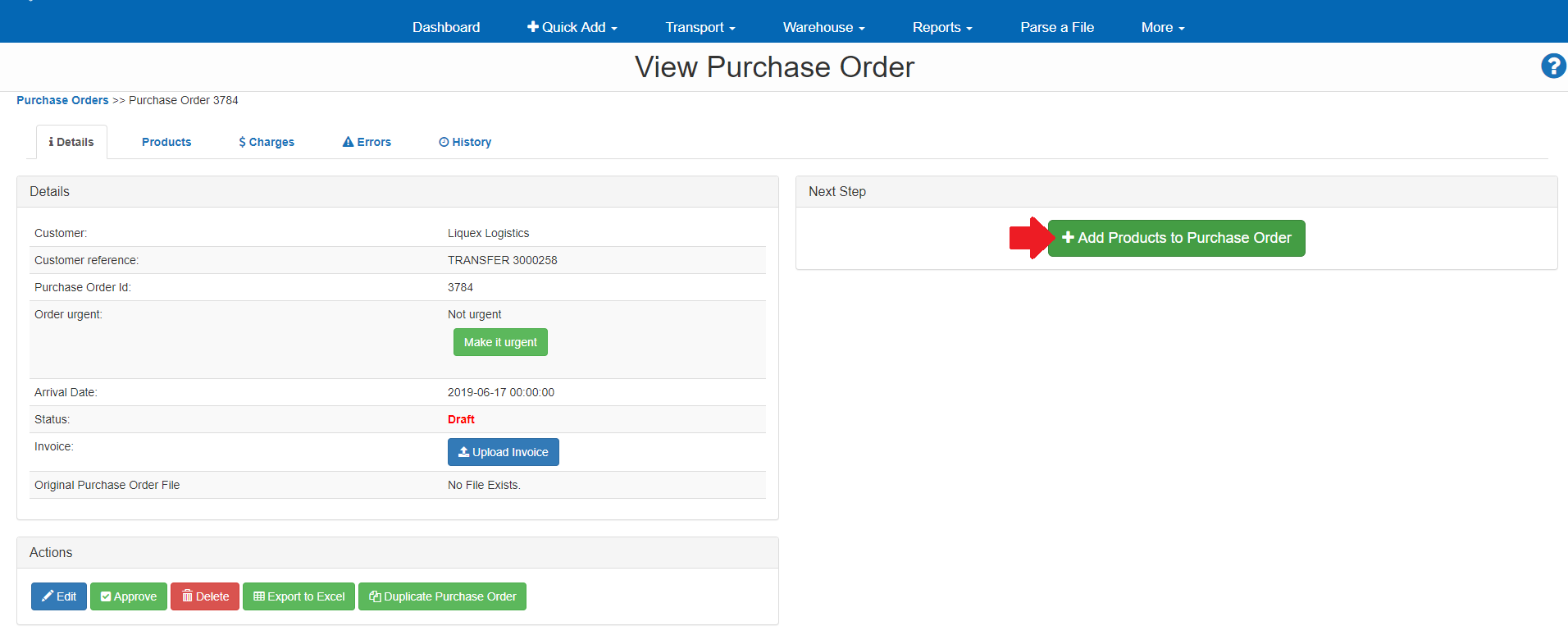
Task: Expand the Reports dropdown
Action: click(941, 27)
